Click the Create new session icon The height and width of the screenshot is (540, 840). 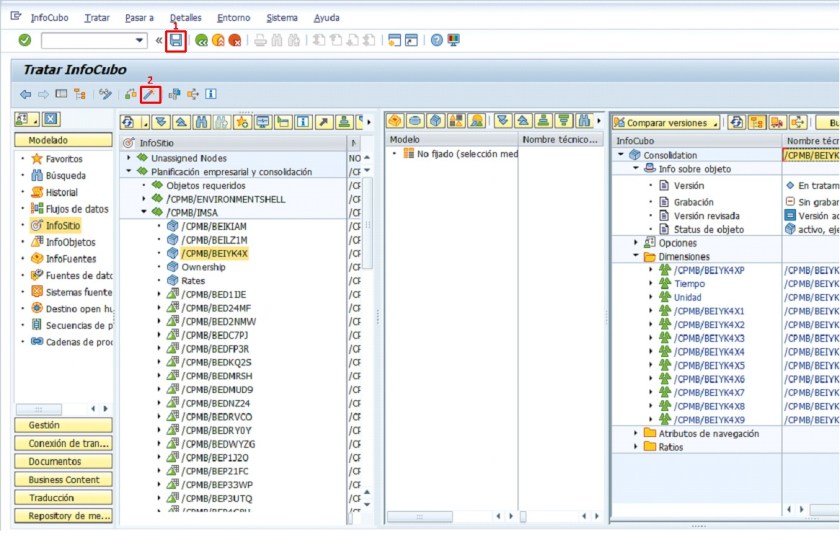[x=394, y=40]
